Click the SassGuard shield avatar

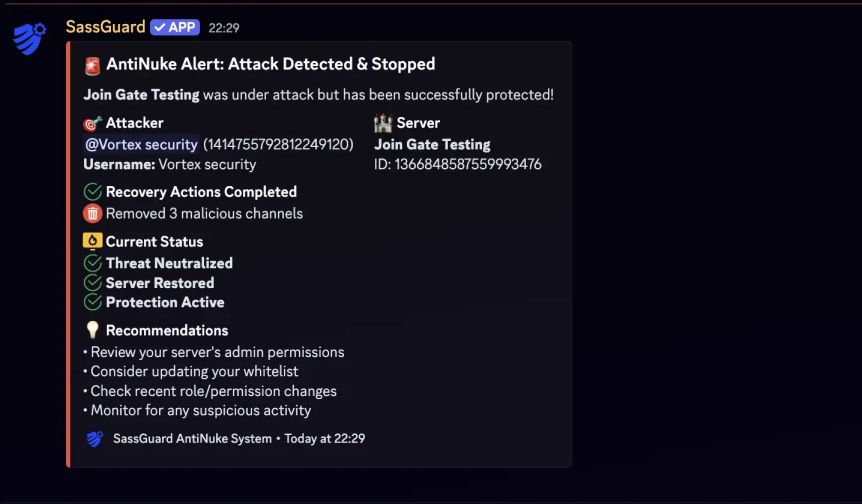(29, 39)
